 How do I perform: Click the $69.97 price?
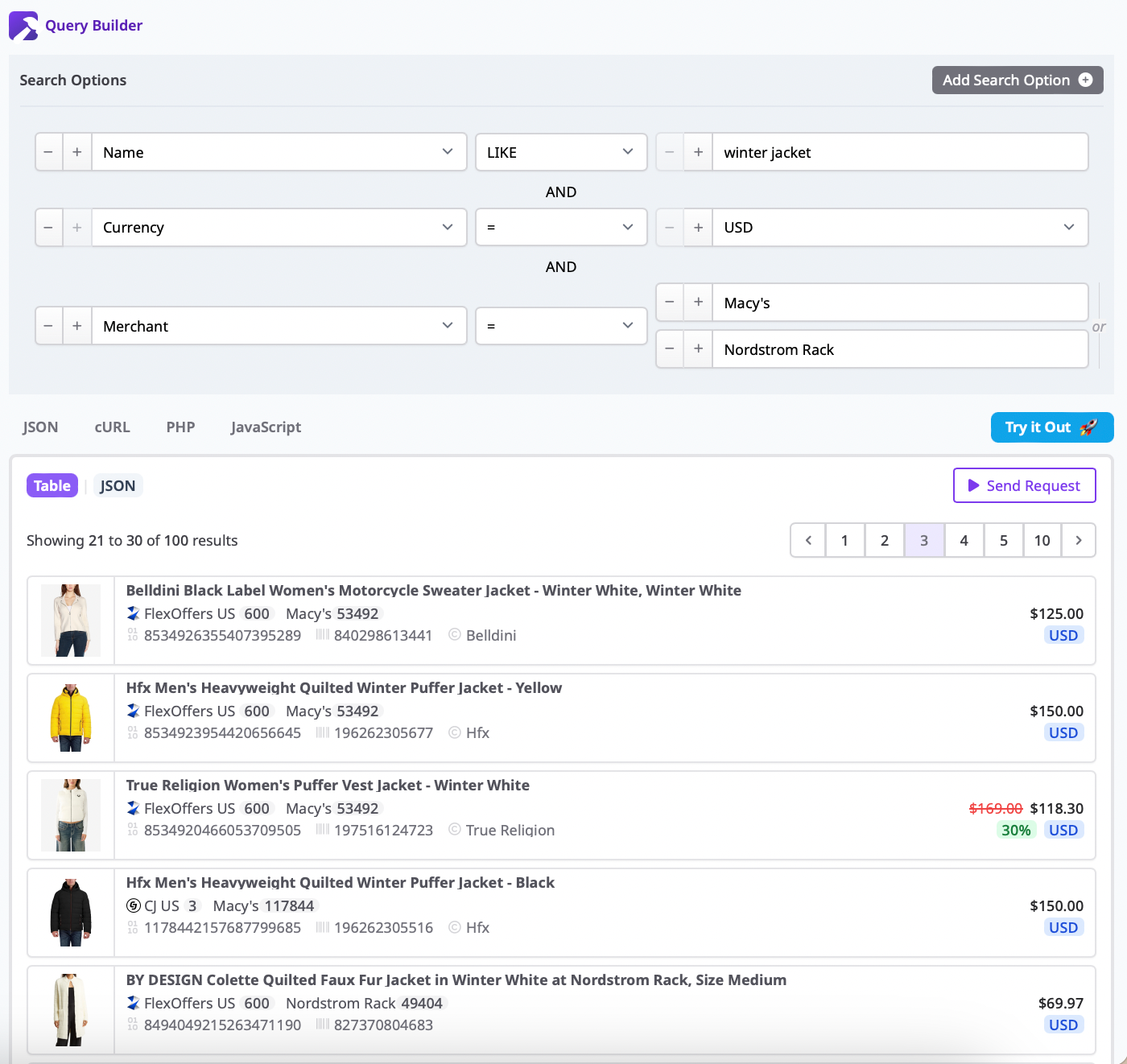pos(1061,1003)
